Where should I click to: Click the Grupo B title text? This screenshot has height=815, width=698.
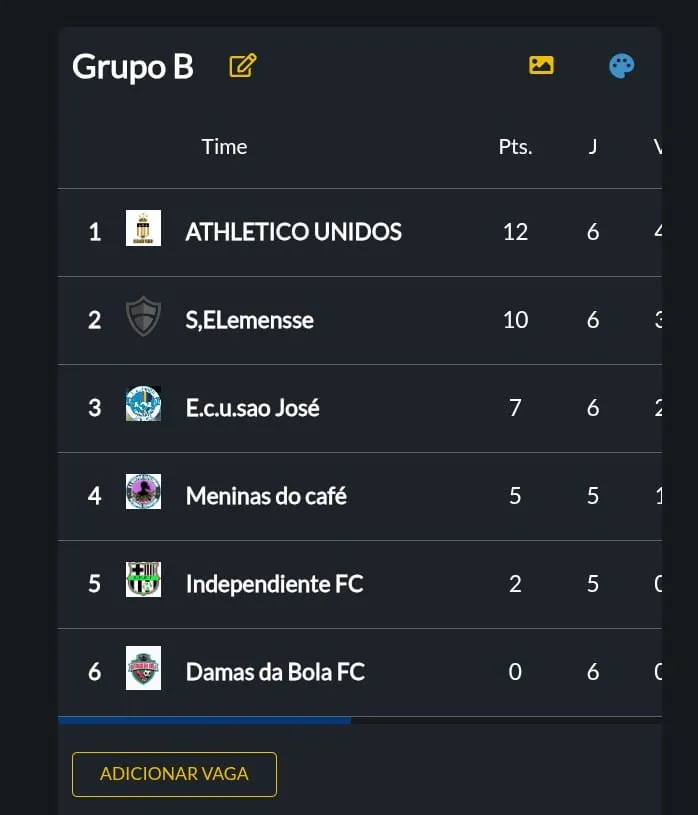(132, 67)
